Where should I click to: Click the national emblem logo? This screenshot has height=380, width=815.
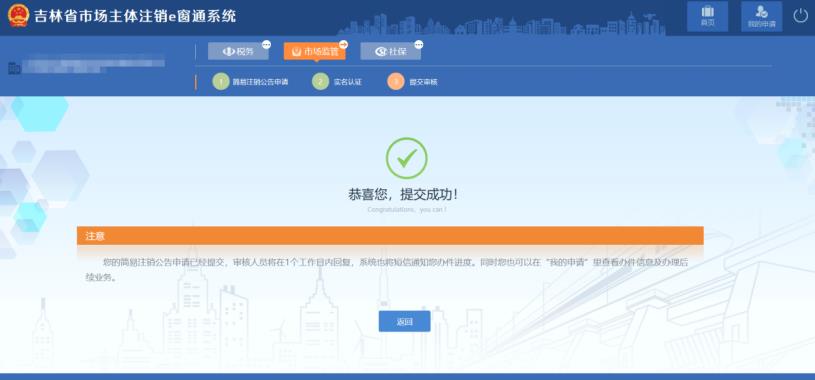tap(18, 16)
